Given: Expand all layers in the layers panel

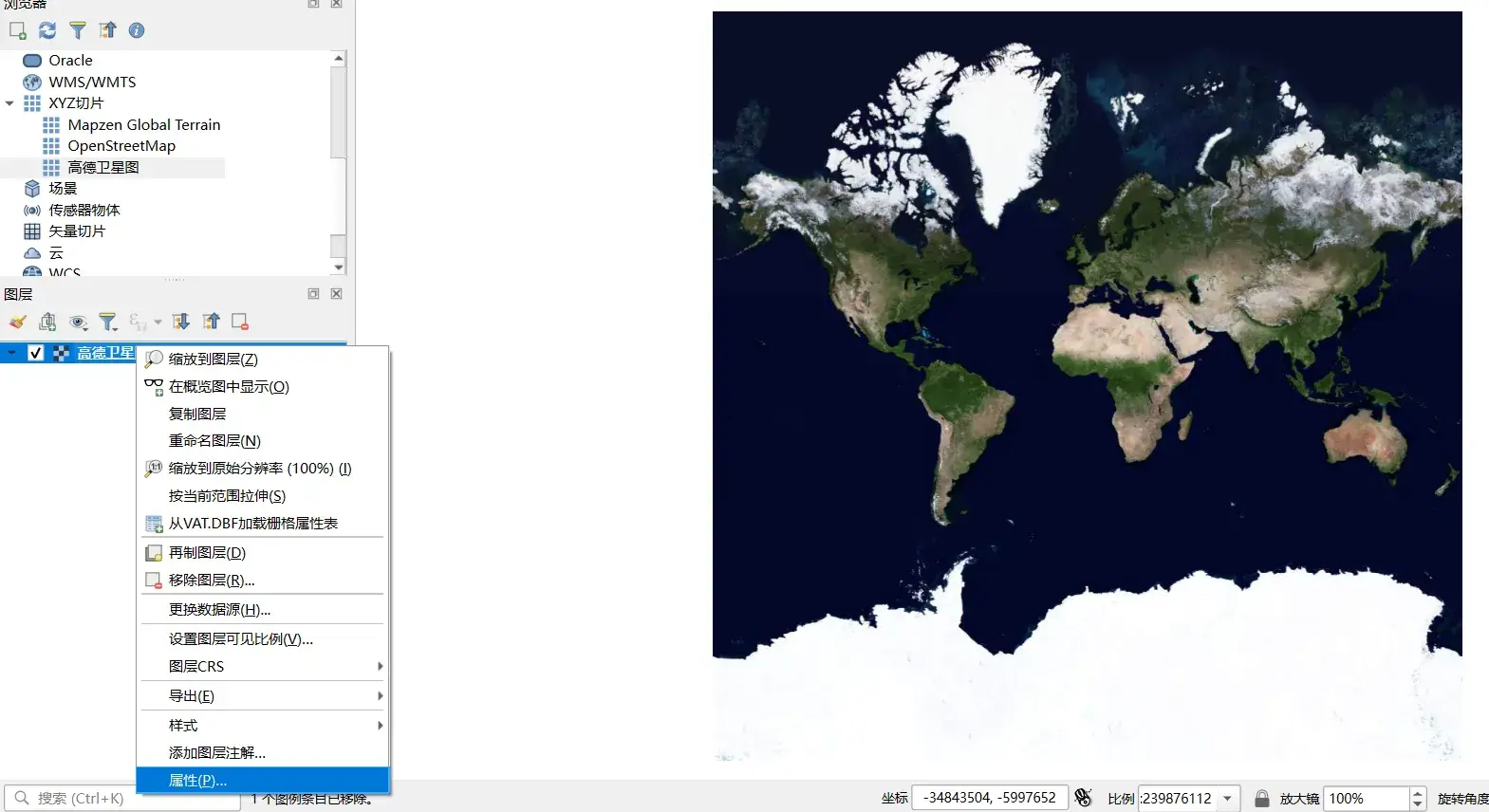Looking at the screenshot, I should pyautogui.click(x=181, y=323).
